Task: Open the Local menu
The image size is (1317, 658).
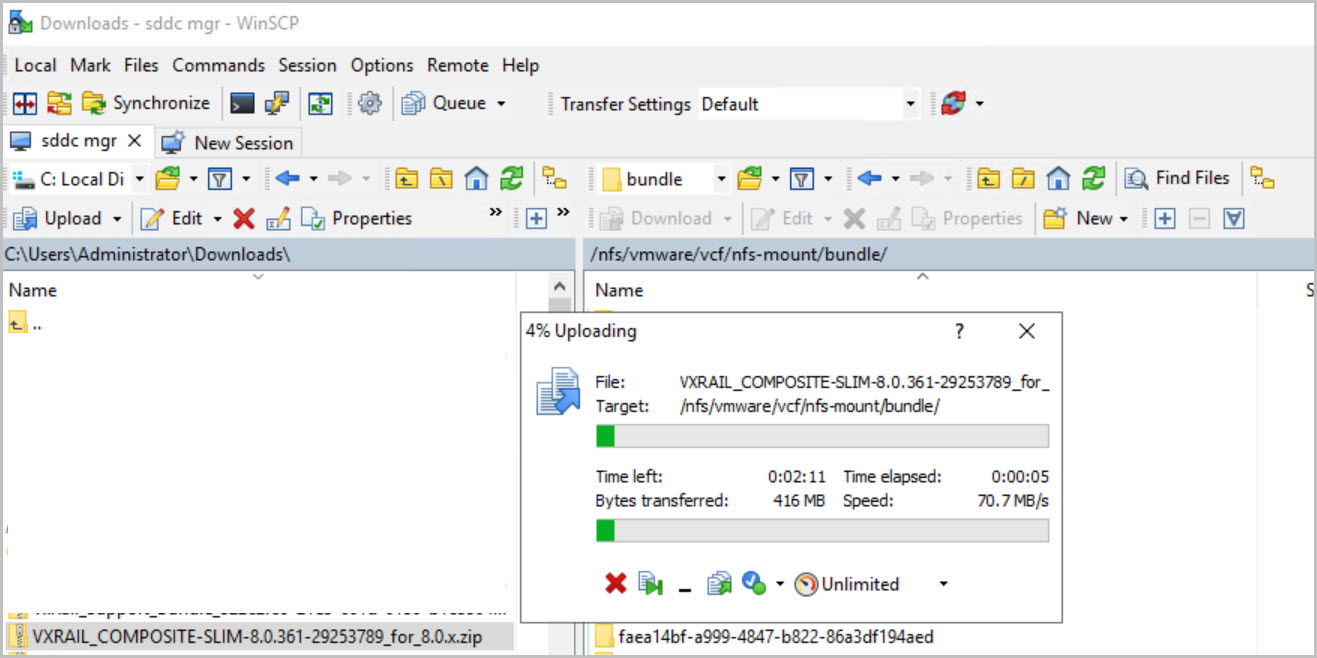Action: coord(35,65)
